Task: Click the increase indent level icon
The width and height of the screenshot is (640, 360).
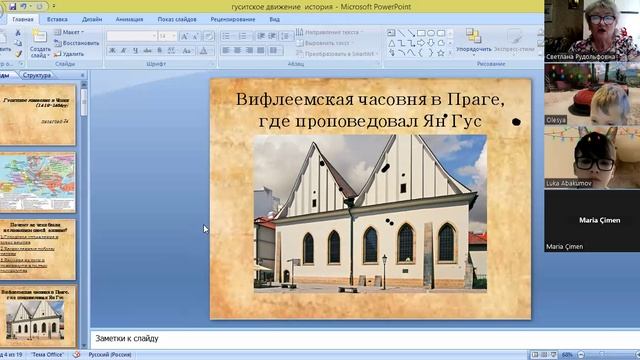Action: point(273,36)
